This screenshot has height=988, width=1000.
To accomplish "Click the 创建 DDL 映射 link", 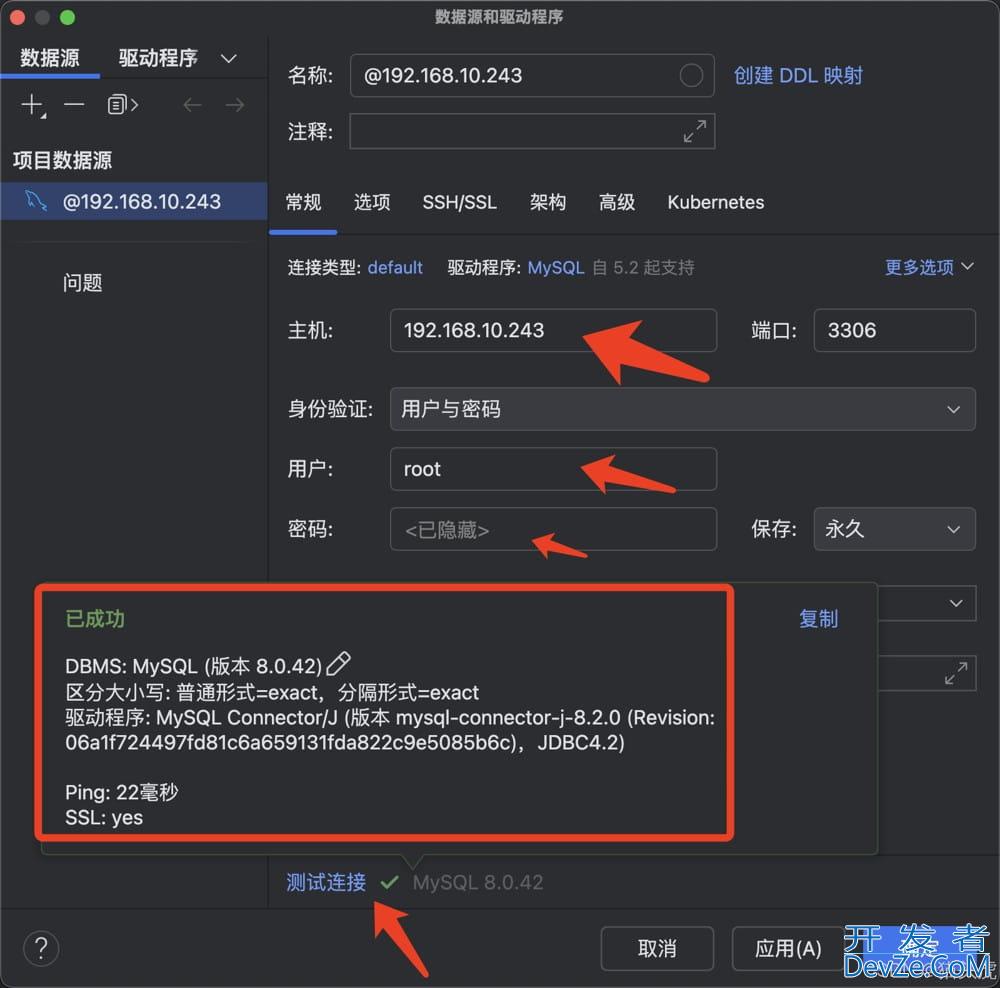I will pyautogui.click(x=798, y=75).
